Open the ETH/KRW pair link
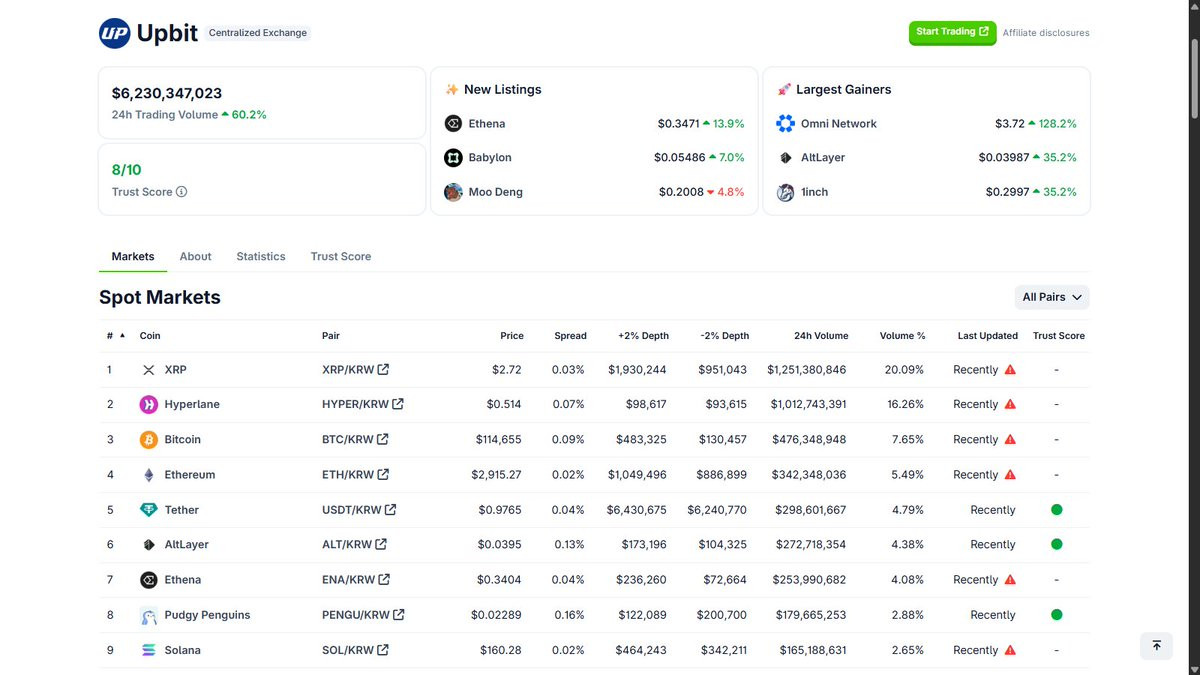The image size is (1200, 675). [x=355, y=475]
